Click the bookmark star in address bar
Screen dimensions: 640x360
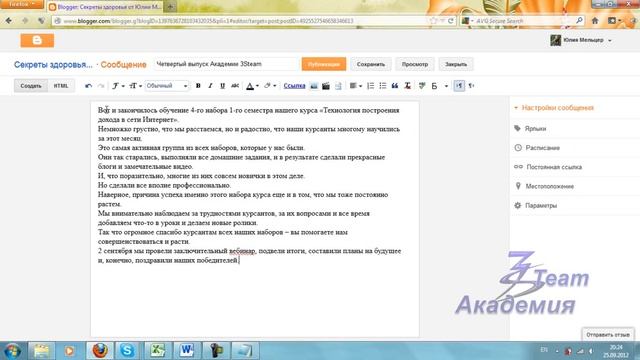(x=433, y=21)
